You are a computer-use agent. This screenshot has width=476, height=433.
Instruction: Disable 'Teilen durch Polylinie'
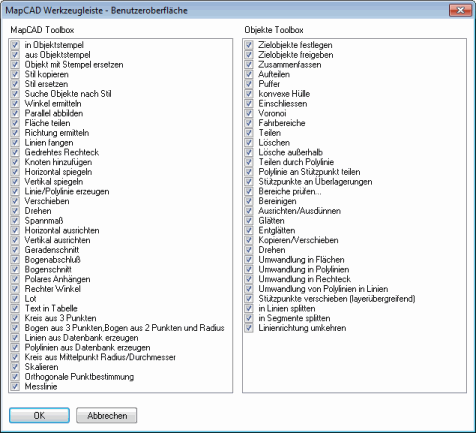pyautogui.click(x=249, y=162)
